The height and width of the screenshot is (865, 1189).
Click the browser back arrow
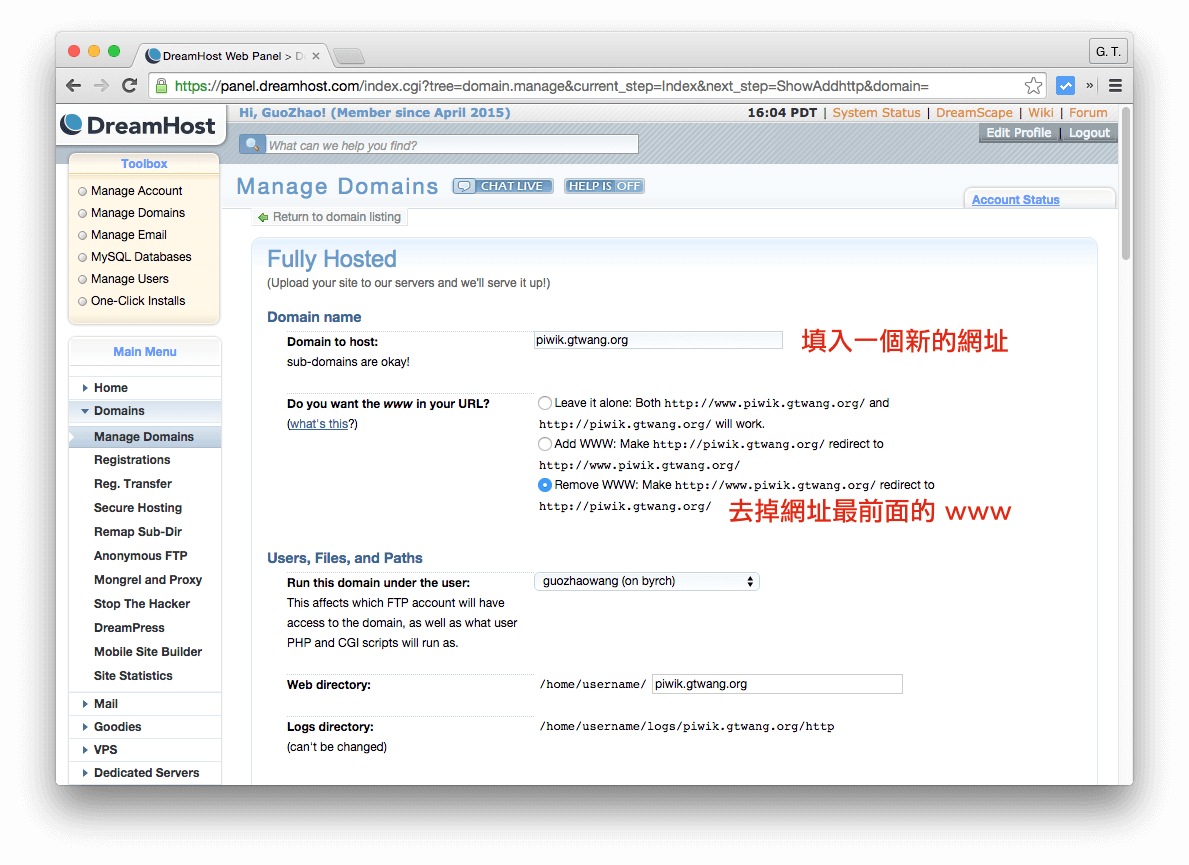(74, 86)
